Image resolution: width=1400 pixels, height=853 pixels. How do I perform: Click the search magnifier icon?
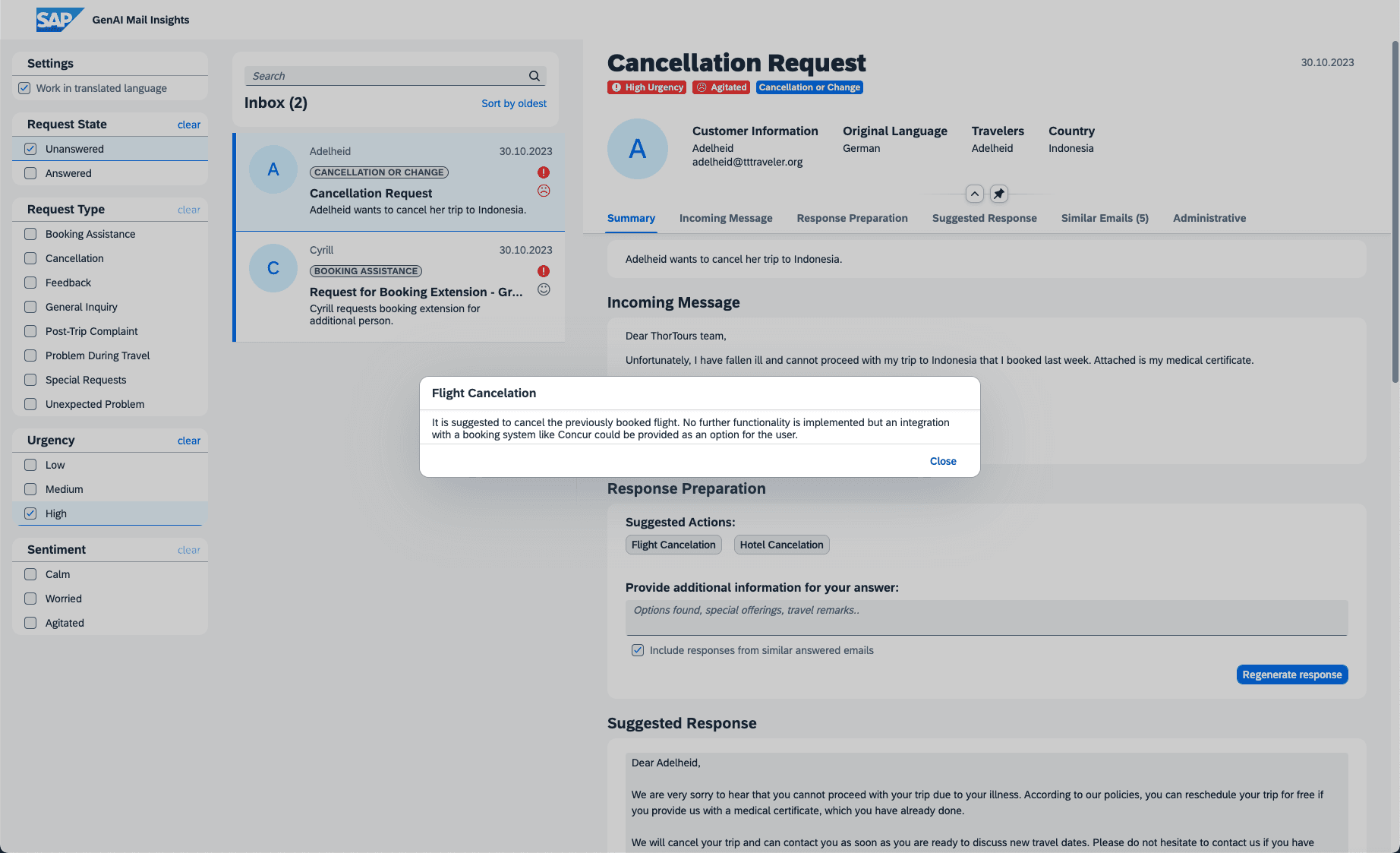click(x=534, y=76)
